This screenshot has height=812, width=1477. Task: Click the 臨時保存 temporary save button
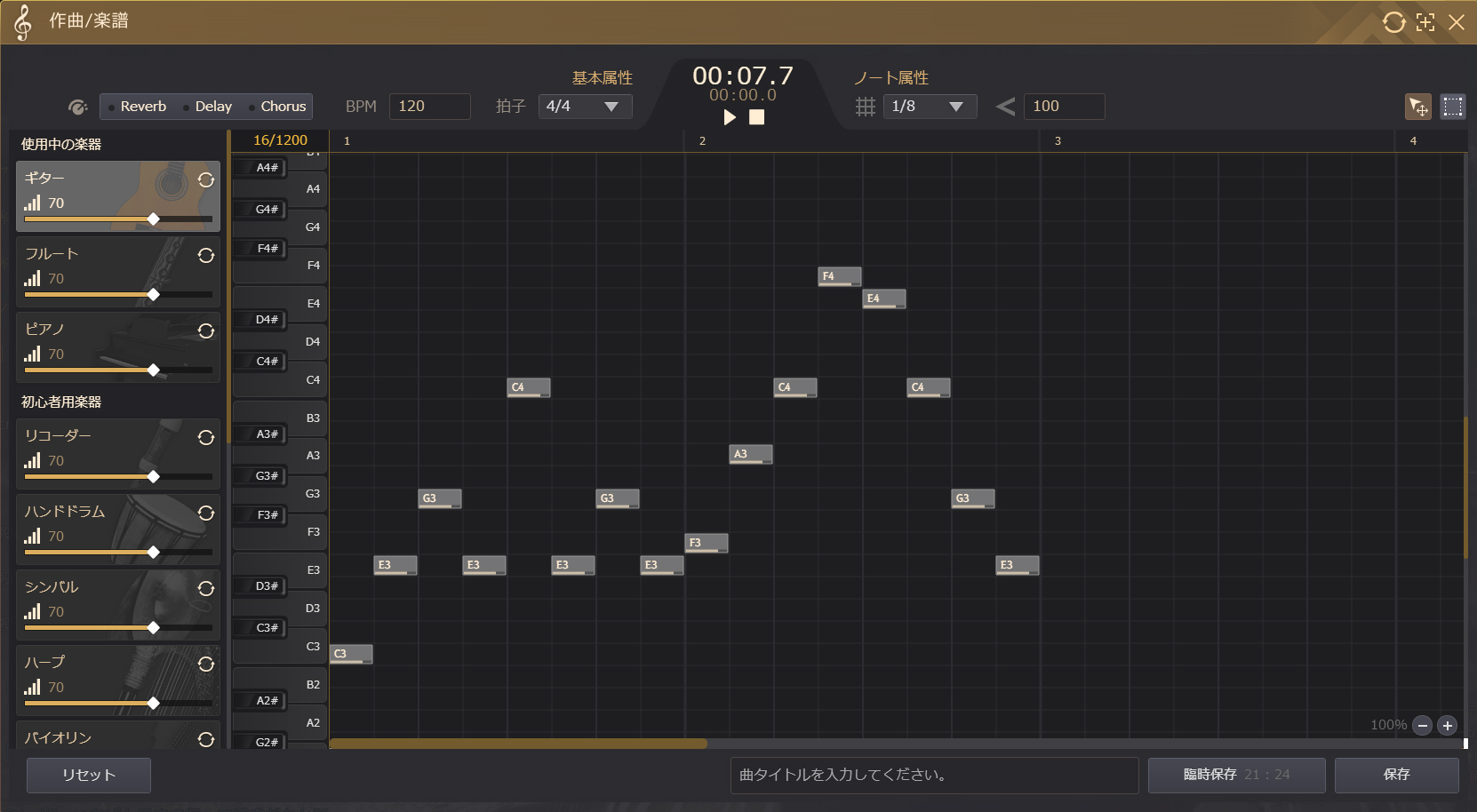pyautogui.click(x=1236, y=775)
